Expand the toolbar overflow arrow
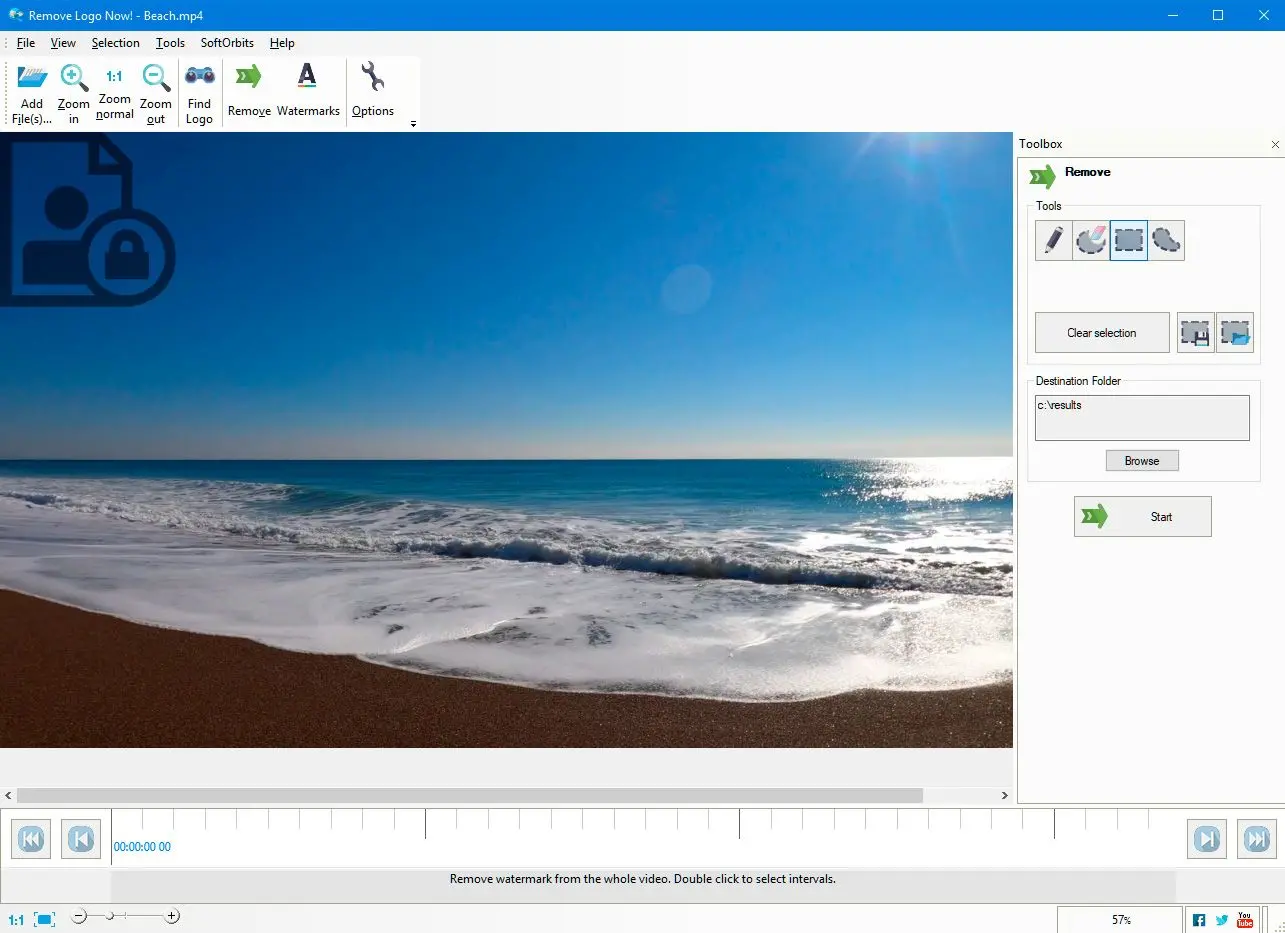Screen dimensions: 1285x933 (413, 124)
